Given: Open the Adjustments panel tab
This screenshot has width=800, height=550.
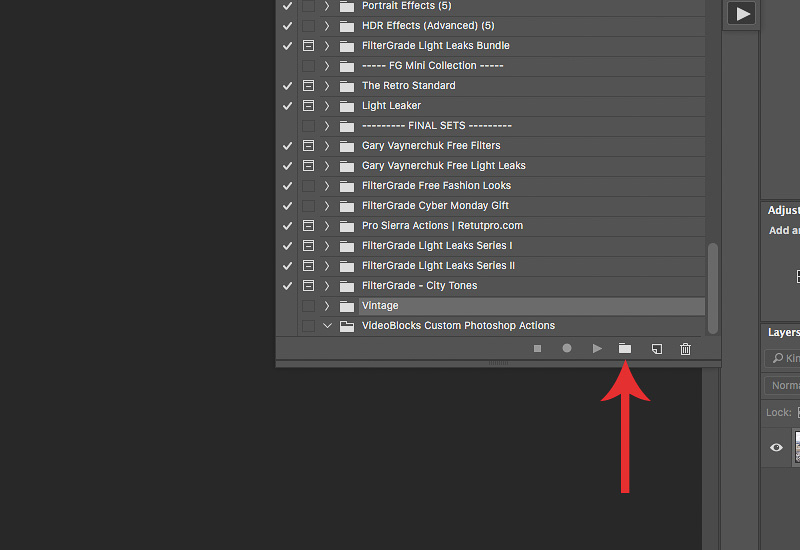Looking at the screenshot, I should coord(784,210).
